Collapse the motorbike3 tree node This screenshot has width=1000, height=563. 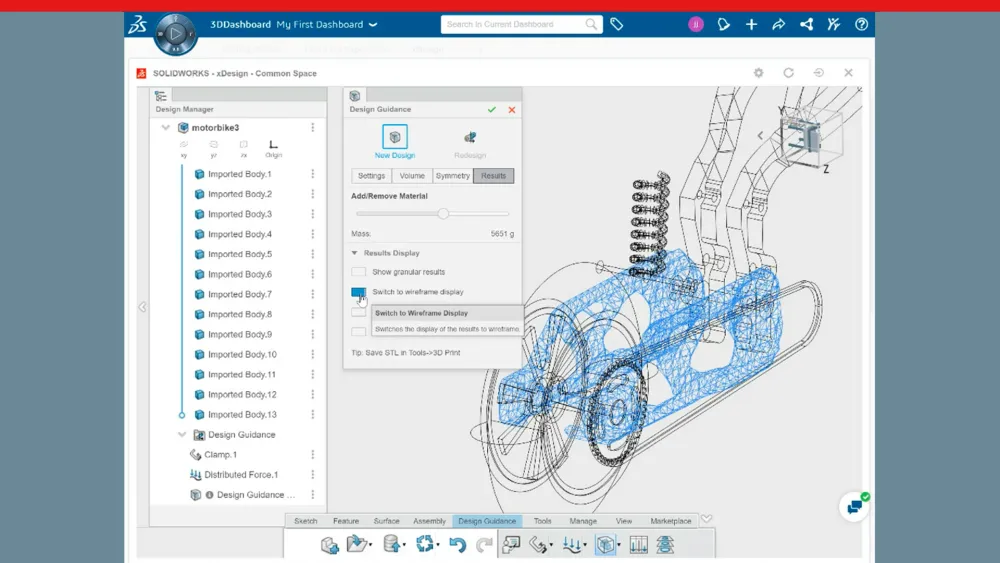tap(166, 128)
